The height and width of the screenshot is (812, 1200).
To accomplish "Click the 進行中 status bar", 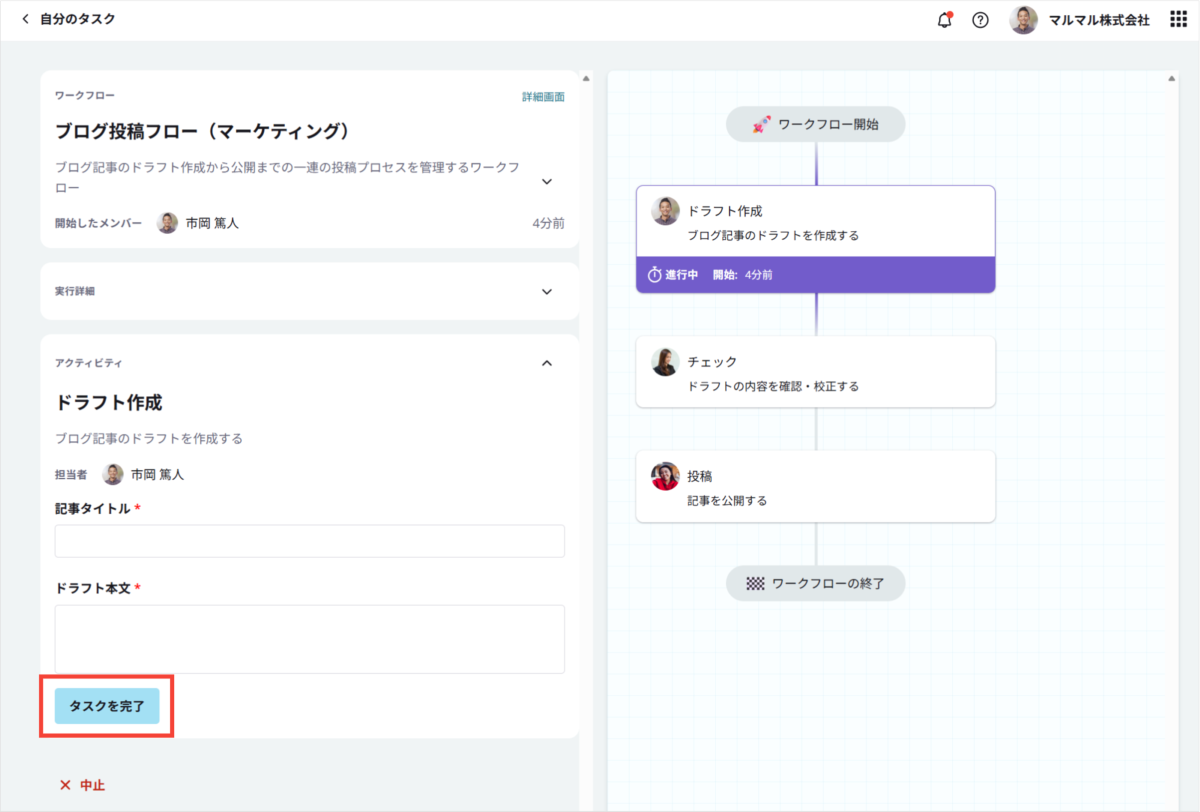I will click(816, 274).
